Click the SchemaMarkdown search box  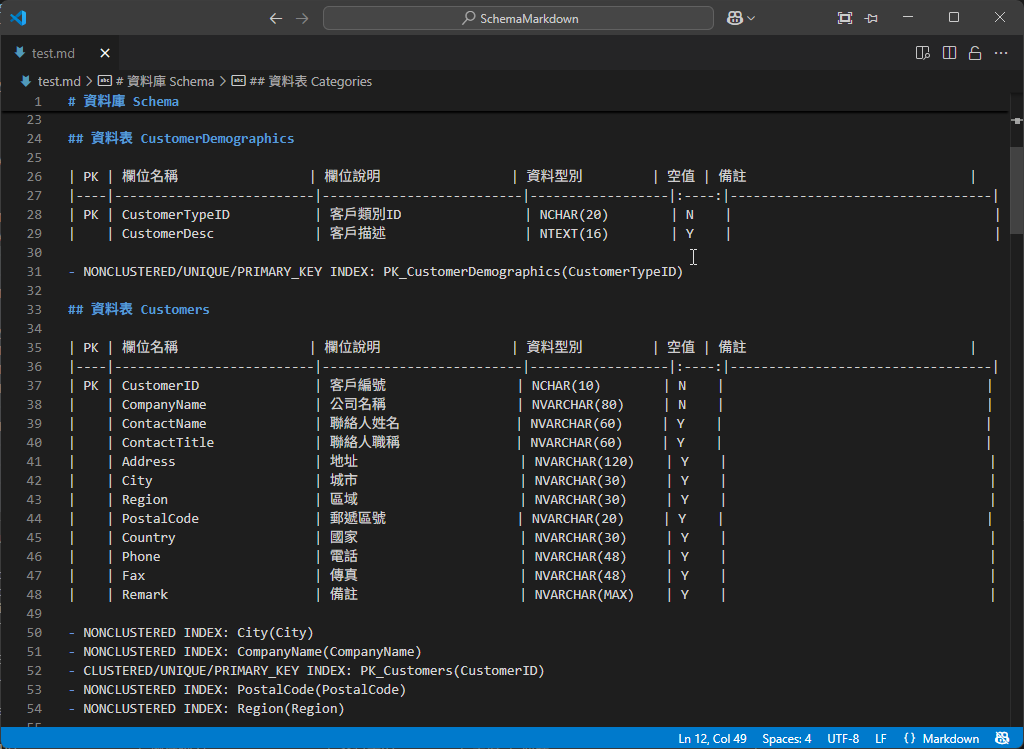(518, 18)
